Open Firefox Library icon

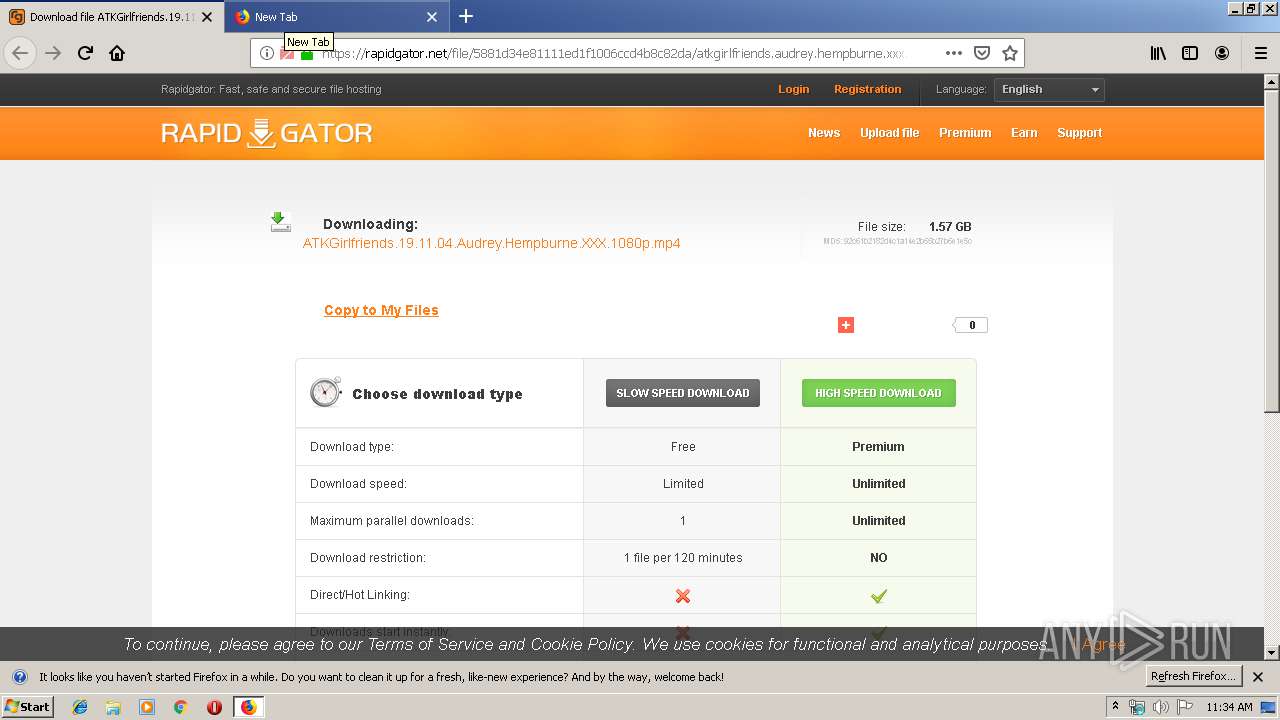[x=1158, y=53]
